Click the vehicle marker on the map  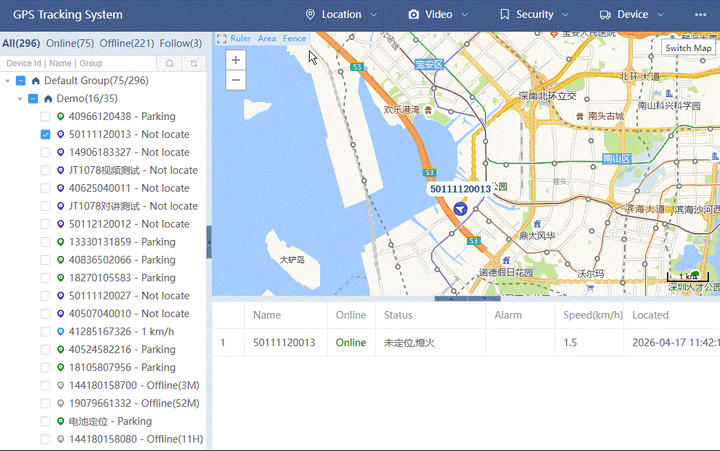click(460, 209)
